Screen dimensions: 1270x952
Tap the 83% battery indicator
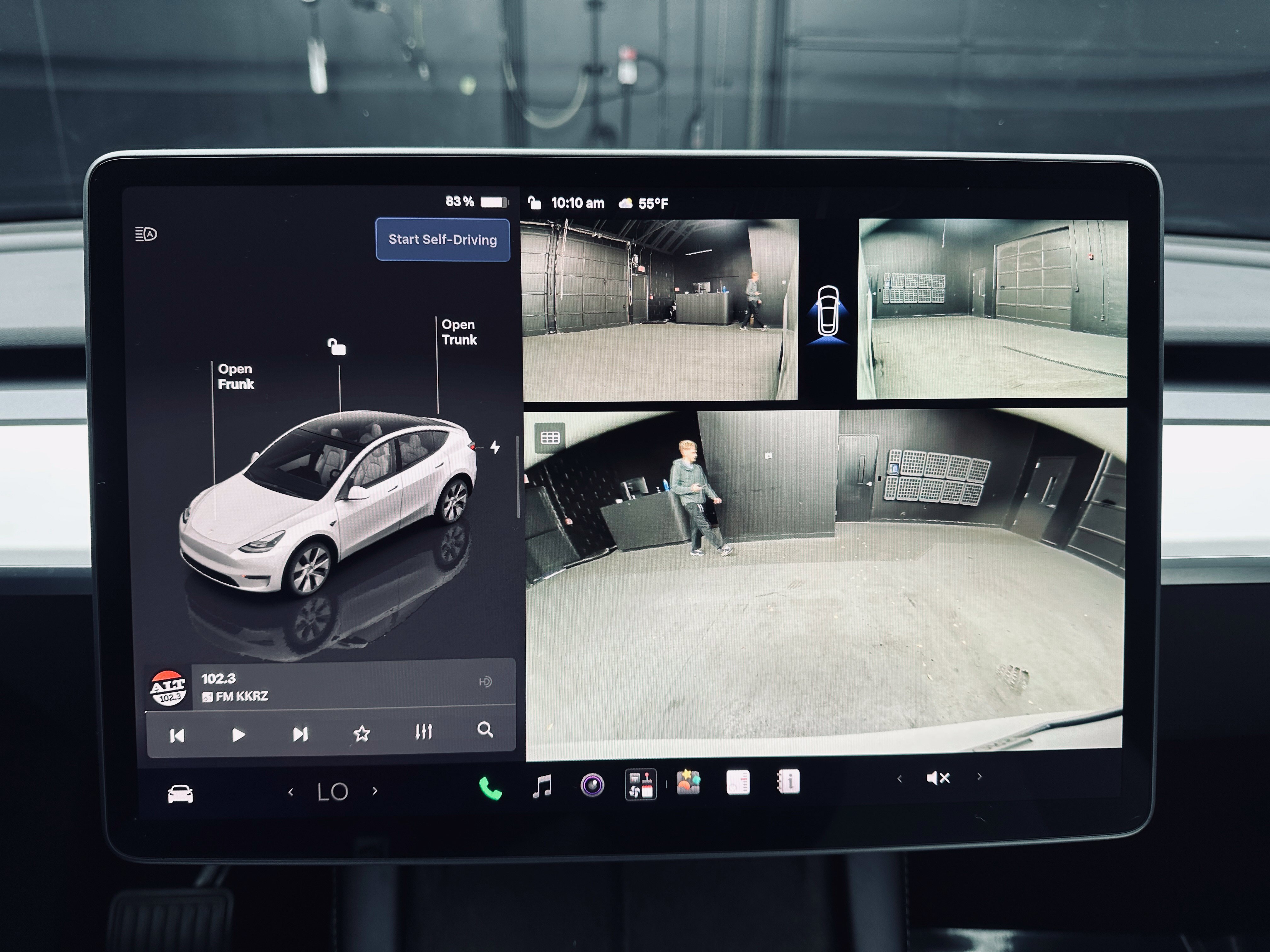click(x=477, y=201)
